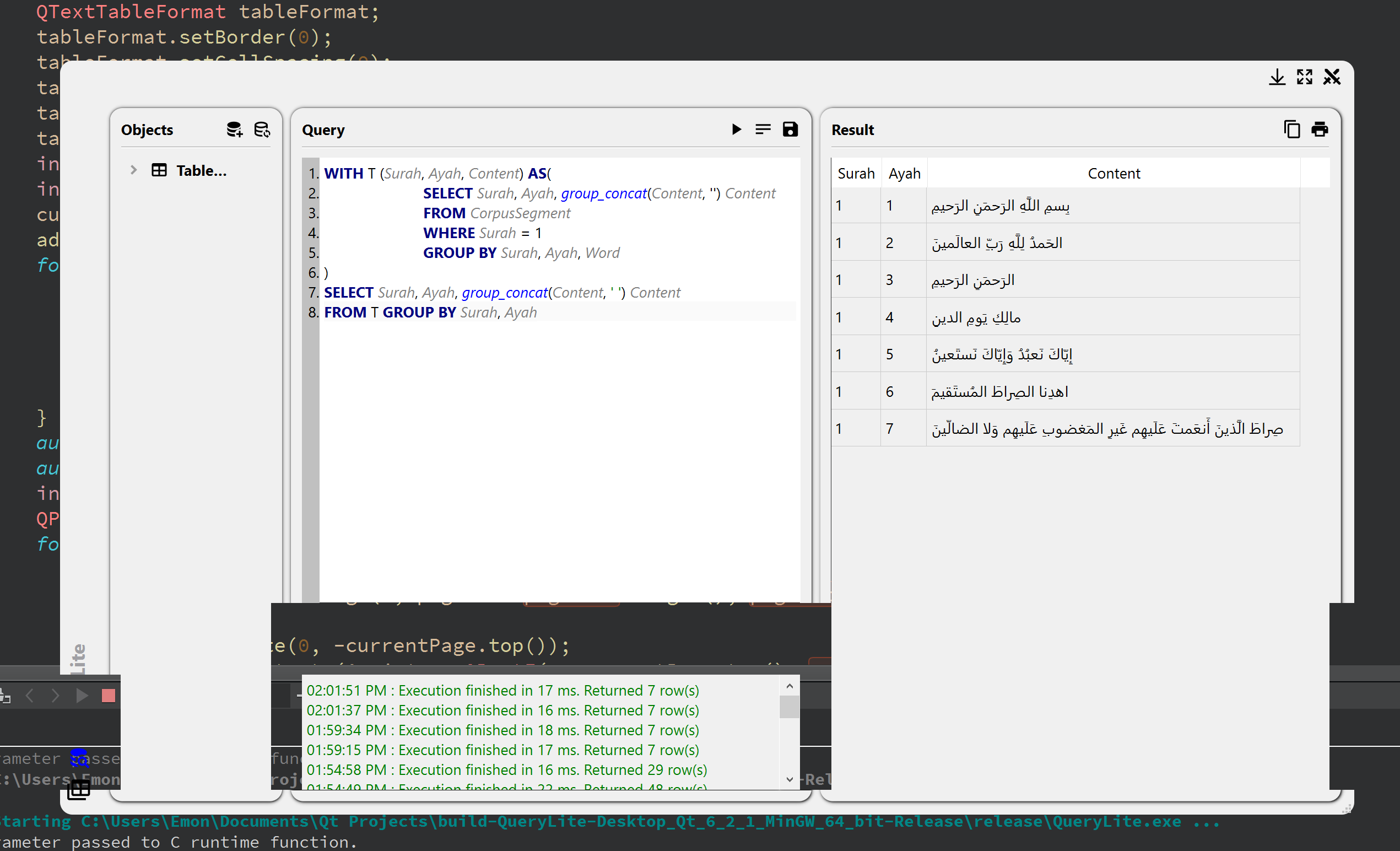Click the blue database search icon
Viewport: 1400px width, 851px height.
[x=79, y=758]
